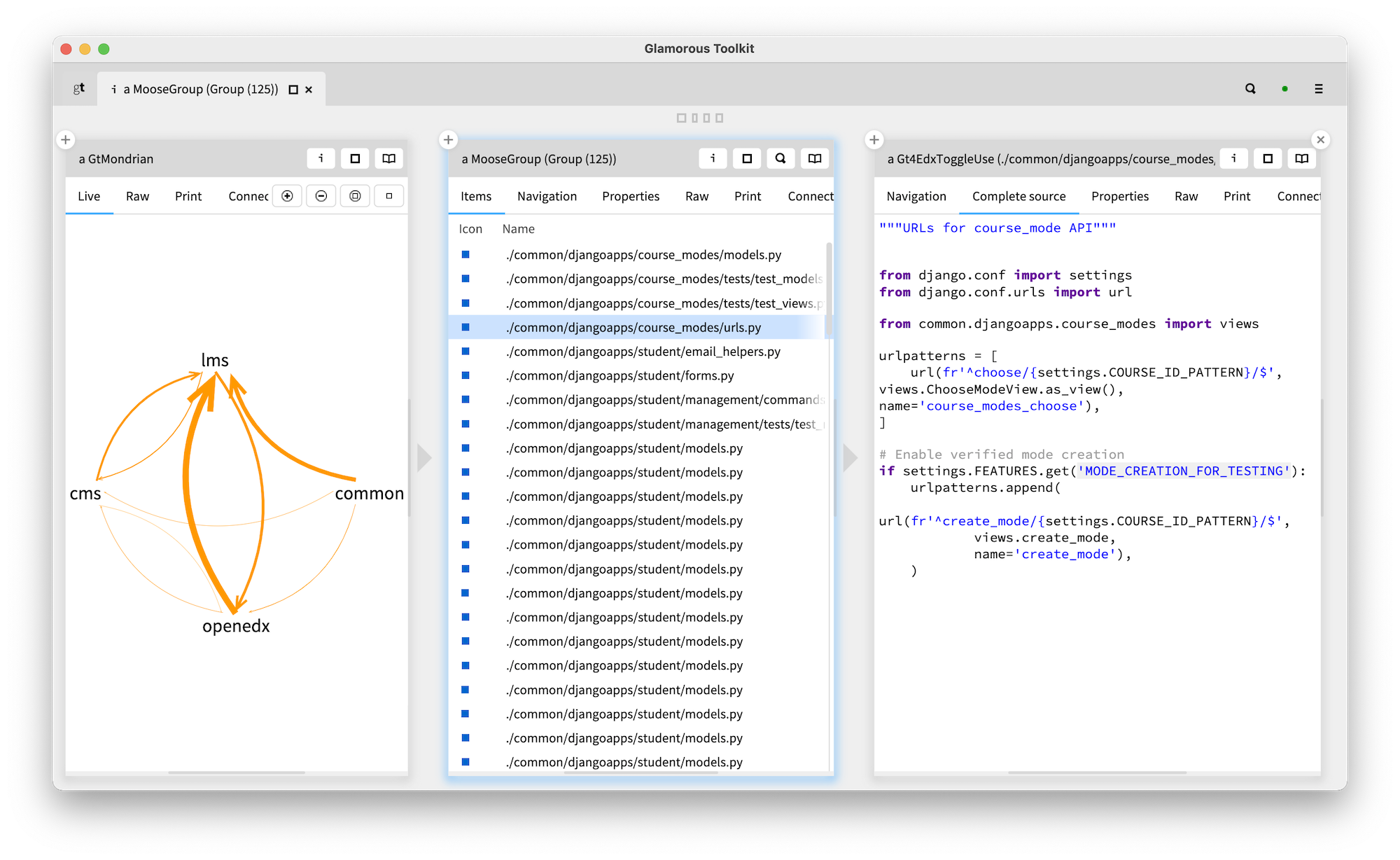Select the lms node in the graph
The height and width of the screenshot is (860, 1400).
coord(215,360)
